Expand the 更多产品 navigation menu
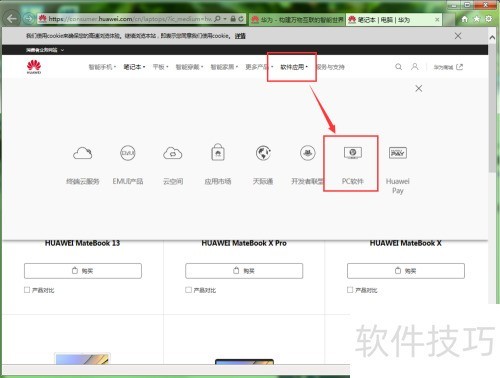 click(x=259, y=67)
